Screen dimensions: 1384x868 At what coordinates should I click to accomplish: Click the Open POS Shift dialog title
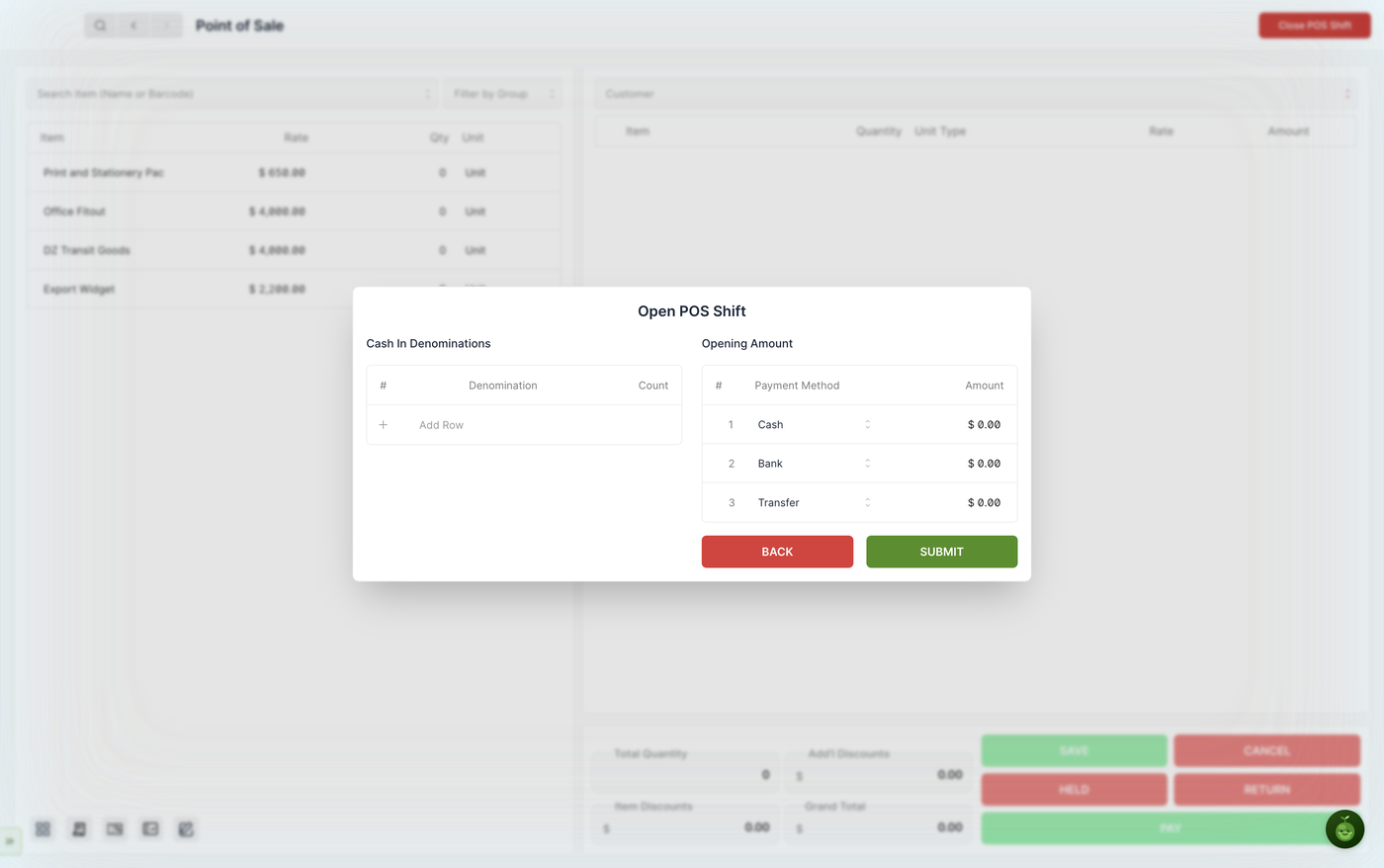coord(692,311)
